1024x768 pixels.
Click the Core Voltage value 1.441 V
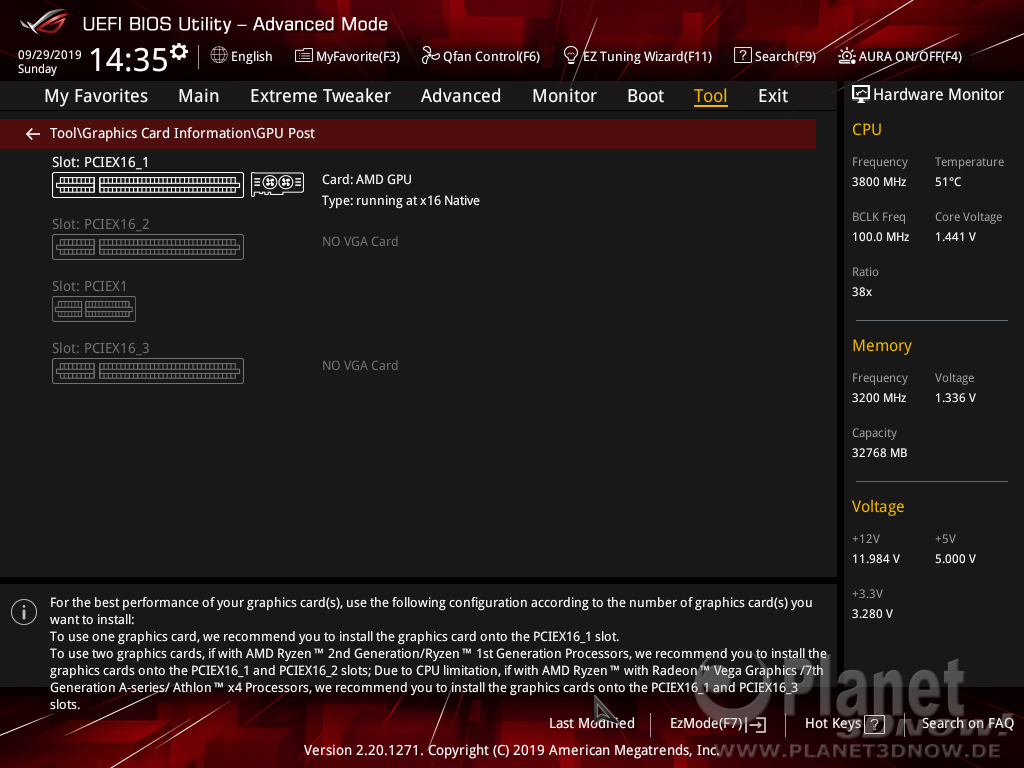click(x=955, y=237)
